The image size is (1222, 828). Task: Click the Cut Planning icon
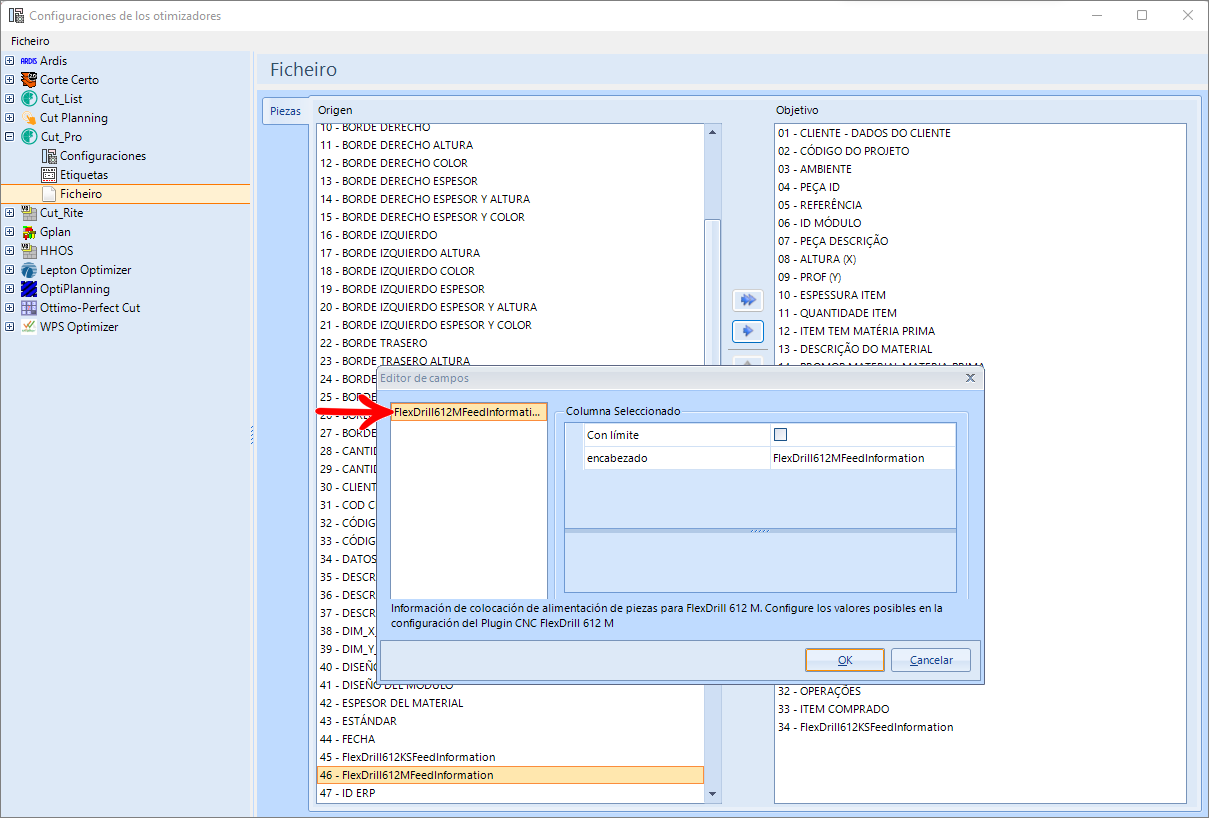[x=28, y=118]
